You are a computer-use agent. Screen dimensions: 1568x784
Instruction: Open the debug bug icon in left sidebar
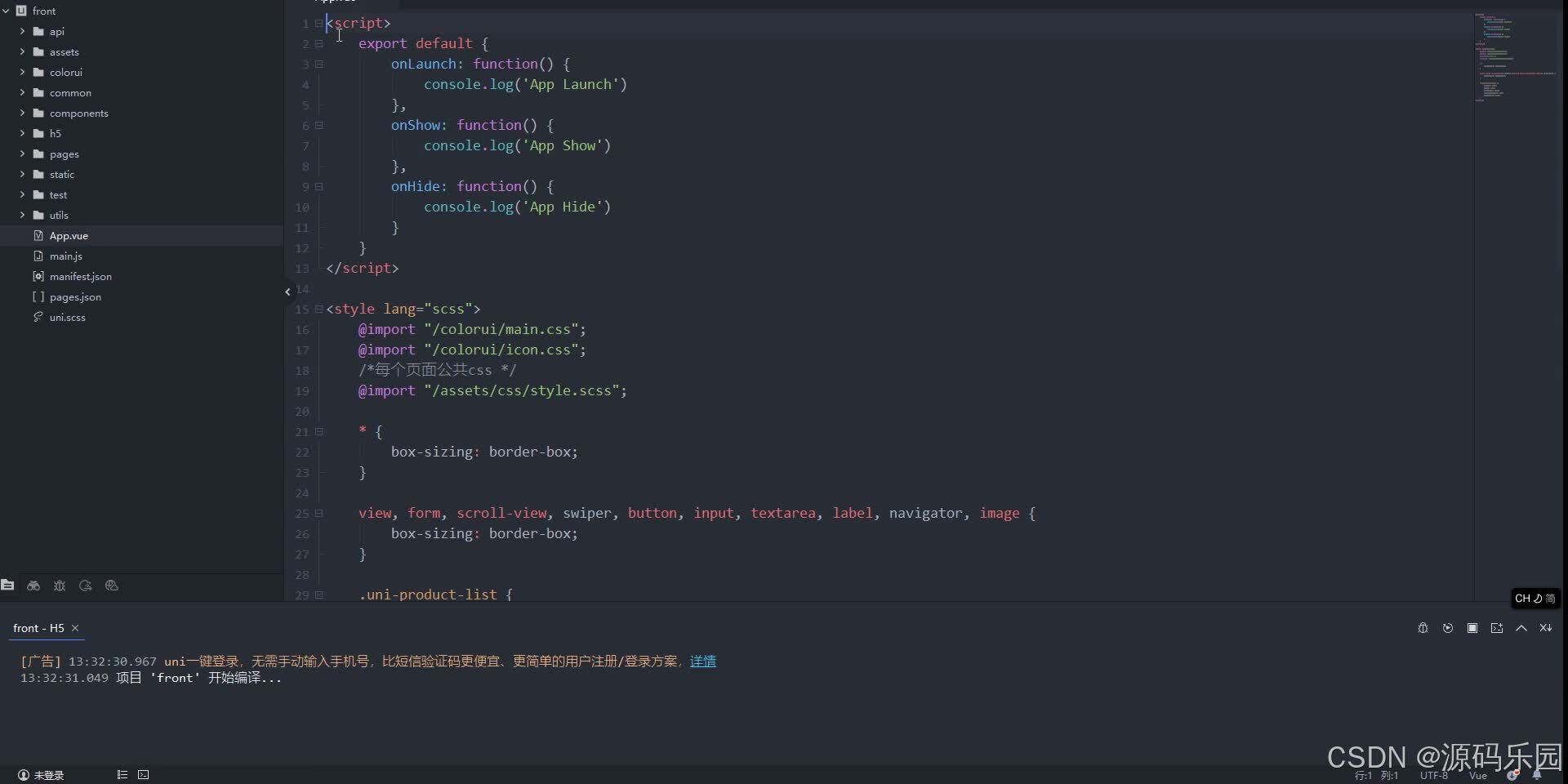60,586
